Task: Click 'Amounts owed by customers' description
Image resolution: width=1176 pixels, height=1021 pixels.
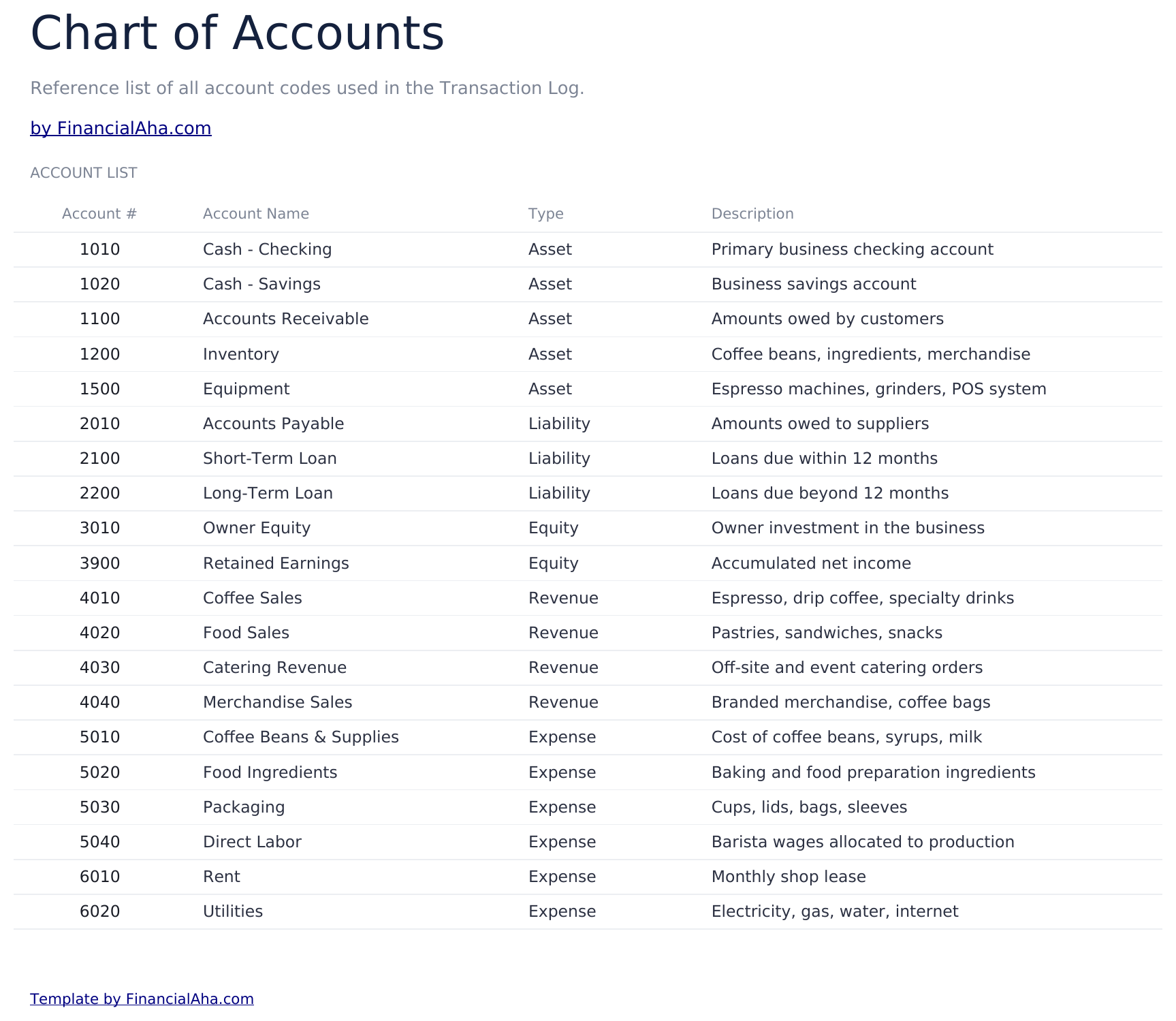Action: tap(827, 319)
